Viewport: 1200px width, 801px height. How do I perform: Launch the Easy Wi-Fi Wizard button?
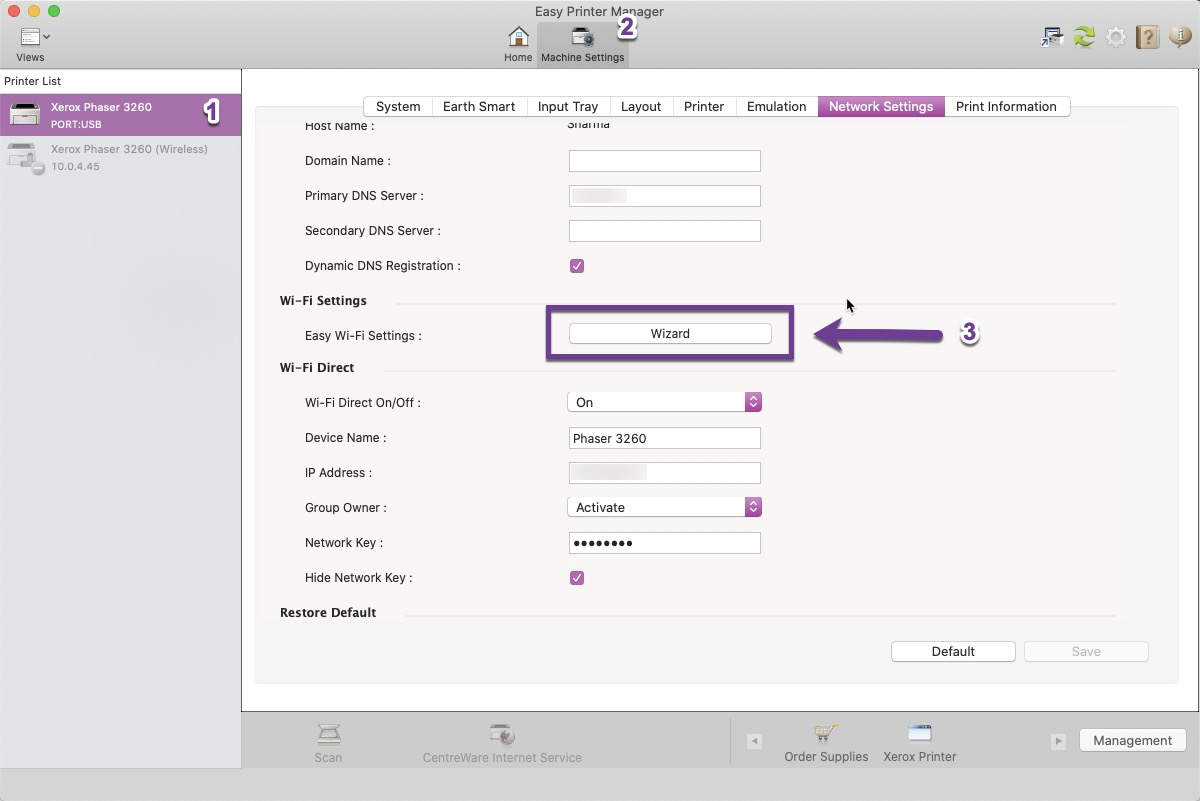(670, 334)
